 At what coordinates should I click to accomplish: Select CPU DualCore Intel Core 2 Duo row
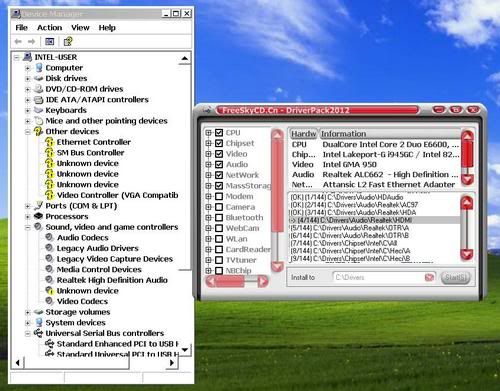tap(375, 145)
